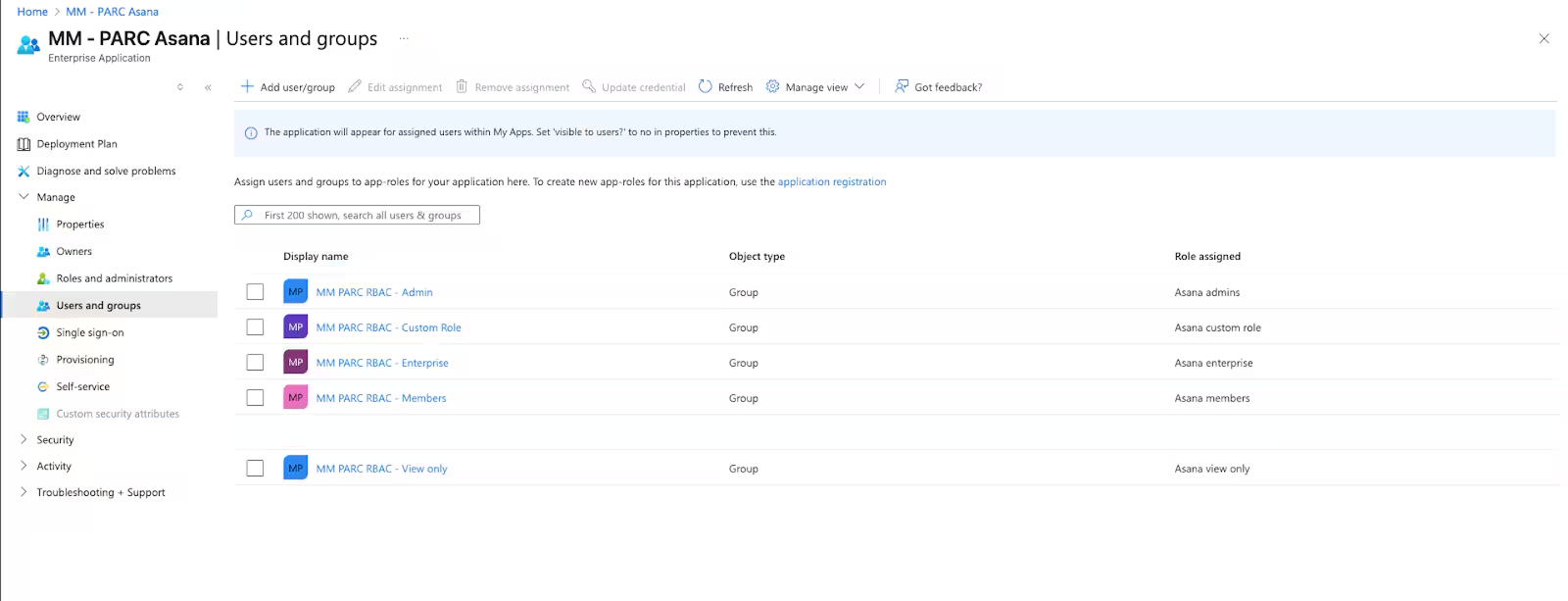Click the Provisioning icon in sidebar
Viewport: 1568px width, 601px height.
click(43, 360)
